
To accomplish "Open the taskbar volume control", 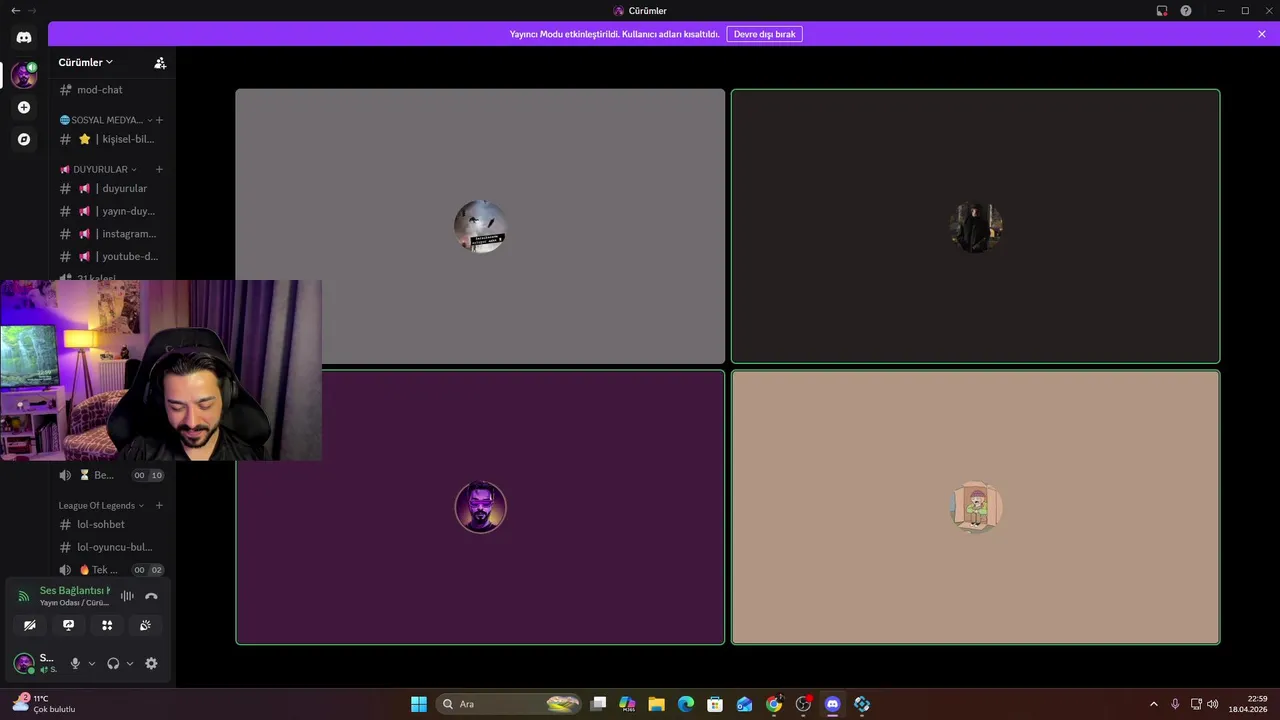I will click(x=1212, y=704).
